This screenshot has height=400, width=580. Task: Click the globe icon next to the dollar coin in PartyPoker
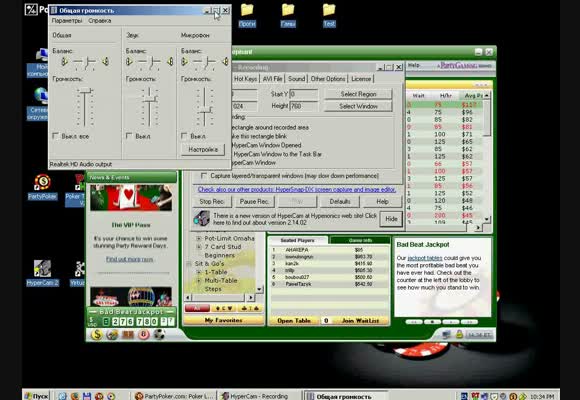click(x=112, y=334)
